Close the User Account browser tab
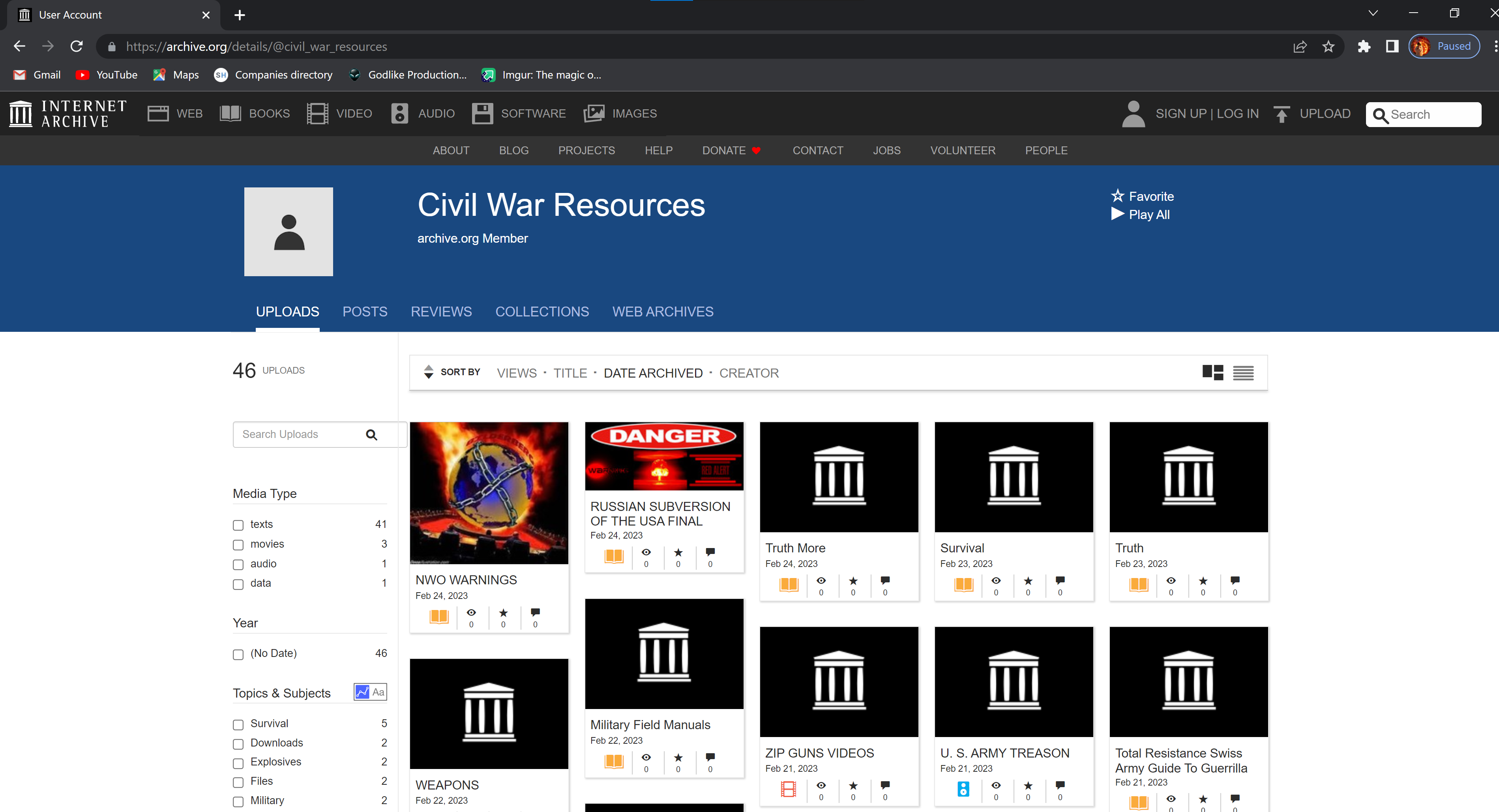This screenshot has width=1499, height=812. tap(206, 15)
